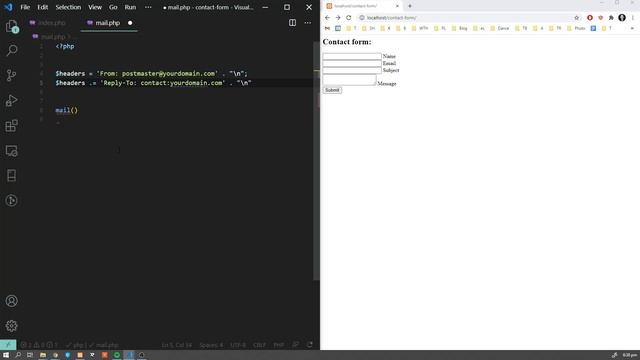Open the Extensions view

coord(11,126)
